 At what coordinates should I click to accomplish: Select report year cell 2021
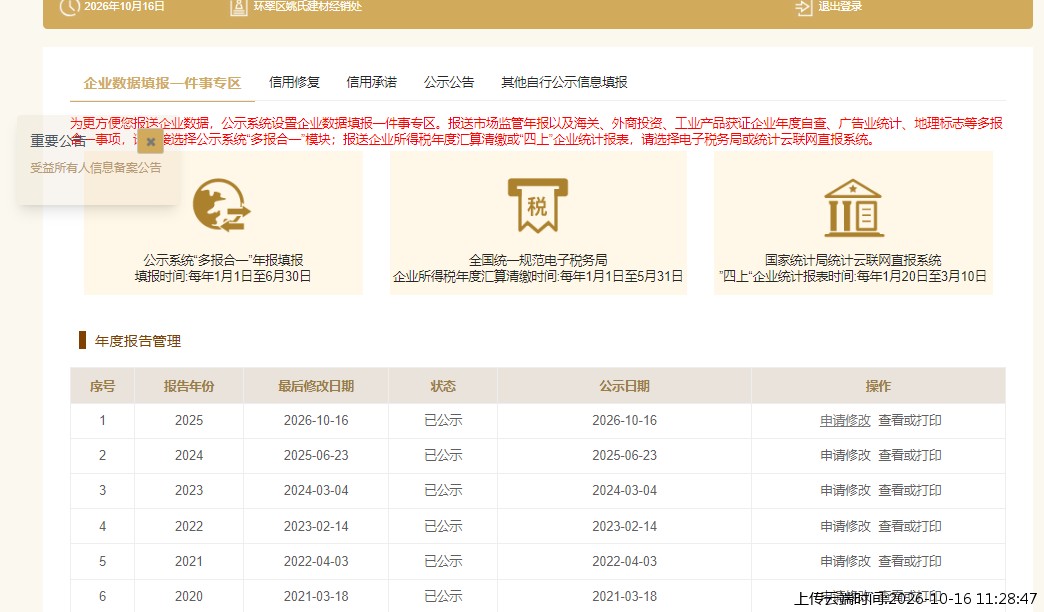point(189,561)
